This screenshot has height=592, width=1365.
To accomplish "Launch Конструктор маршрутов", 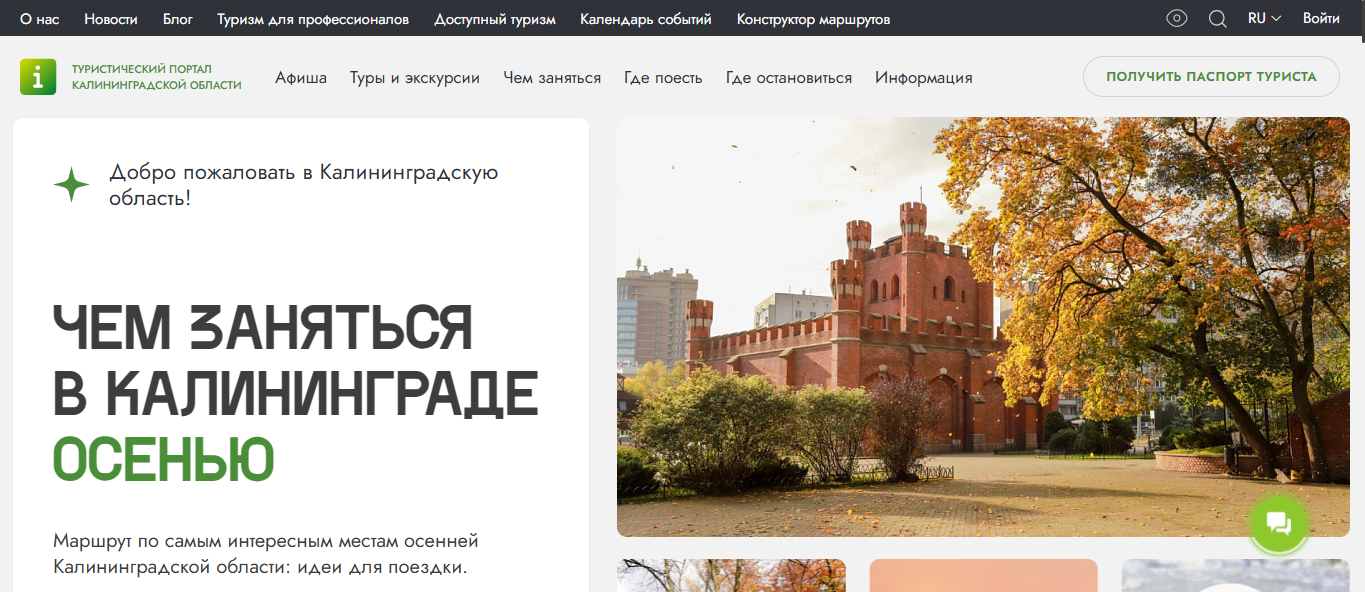I will tap(813, 19).
